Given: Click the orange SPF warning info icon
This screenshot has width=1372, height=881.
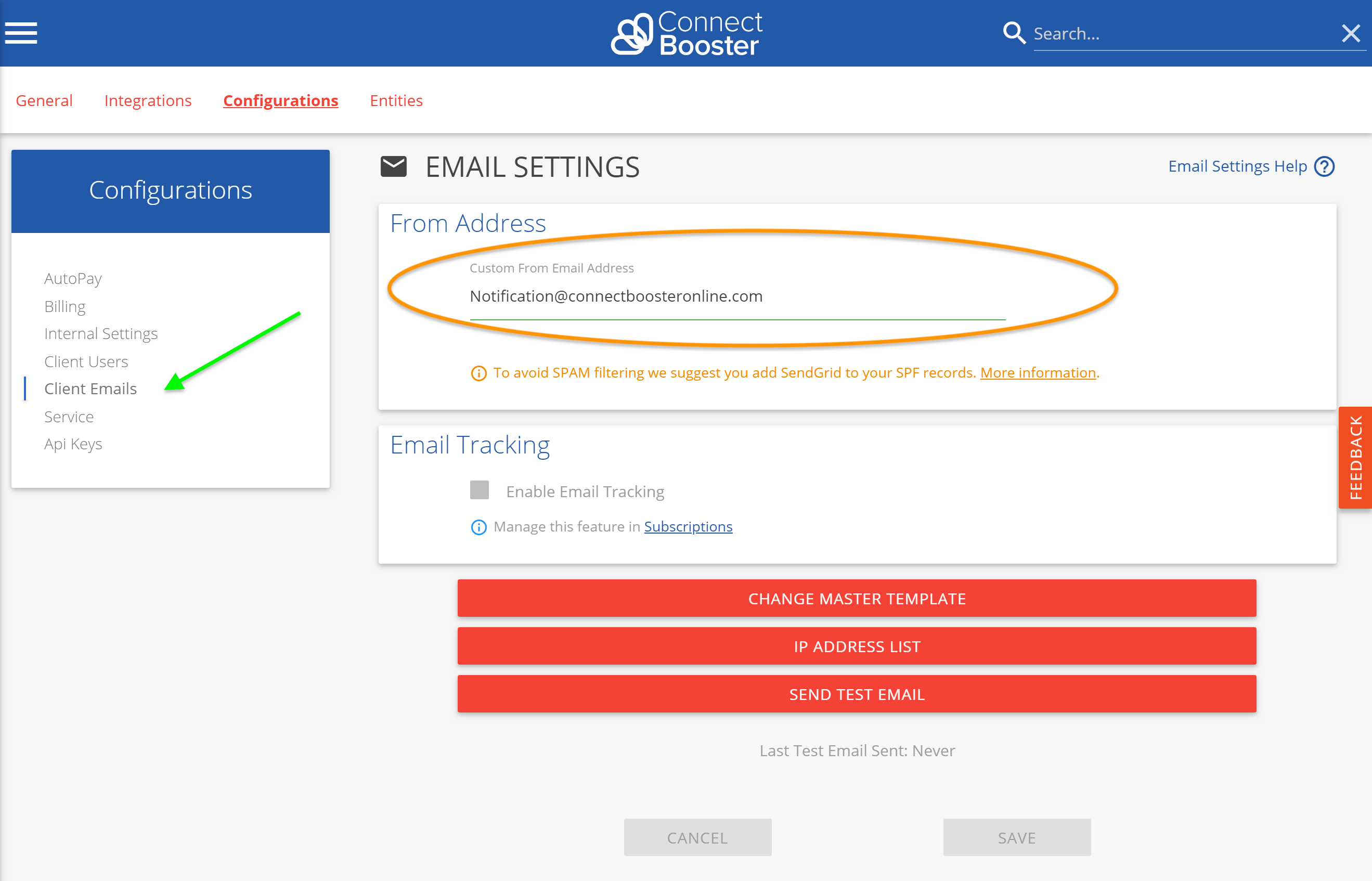Looking at the screenshot, I should [478, 373].
